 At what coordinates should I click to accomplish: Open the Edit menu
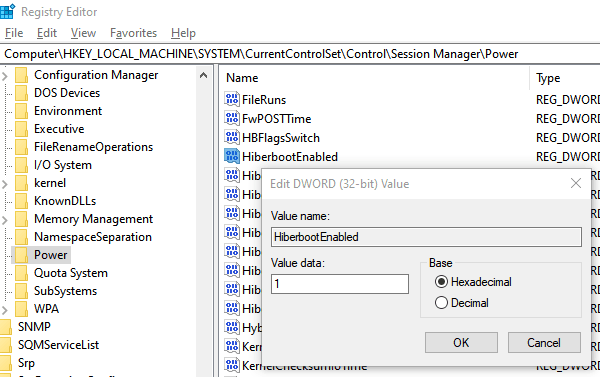click(x=47, y=33)
